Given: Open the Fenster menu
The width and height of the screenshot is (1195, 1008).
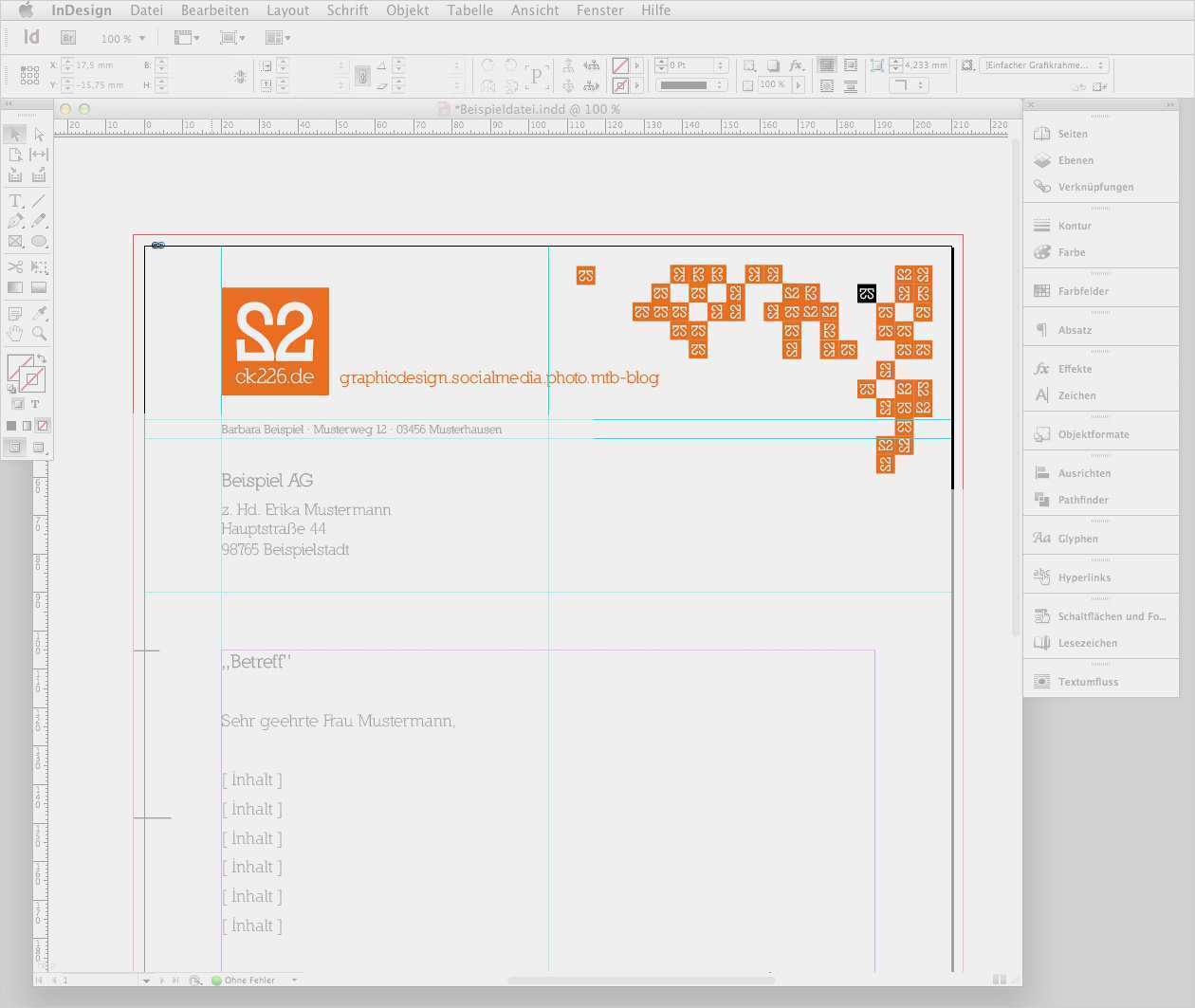Looking at the screenshot, I should [599, 10].
